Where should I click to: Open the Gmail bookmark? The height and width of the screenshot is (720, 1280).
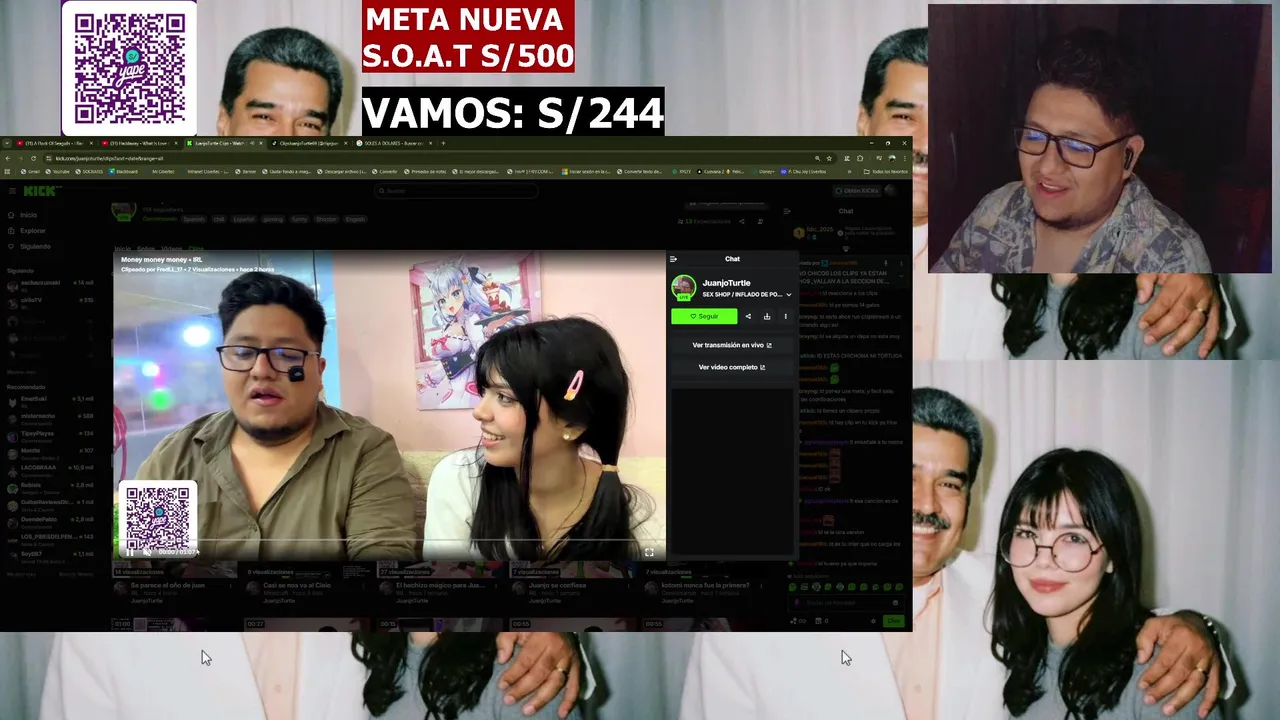[31, 171]
